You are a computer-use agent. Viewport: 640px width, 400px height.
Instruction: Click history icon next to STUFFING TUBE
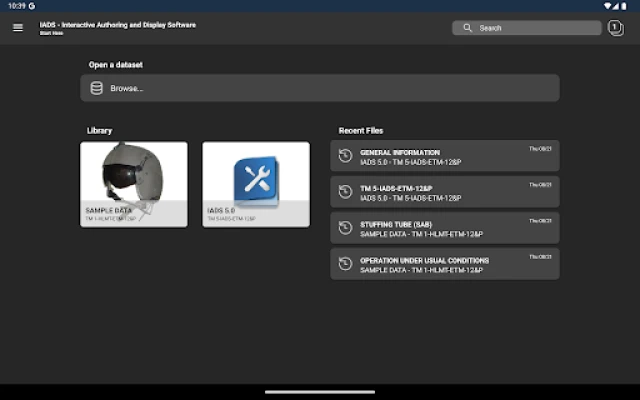click(x=345, y=228)
